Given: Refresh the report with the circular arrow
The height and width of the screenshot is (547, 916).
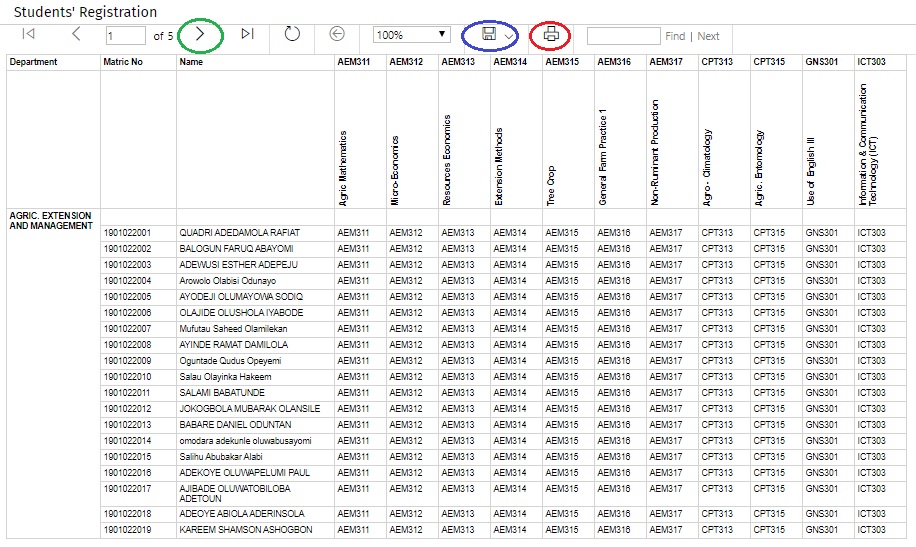Looking at the screenshot, I should click(x=292, y=34).
